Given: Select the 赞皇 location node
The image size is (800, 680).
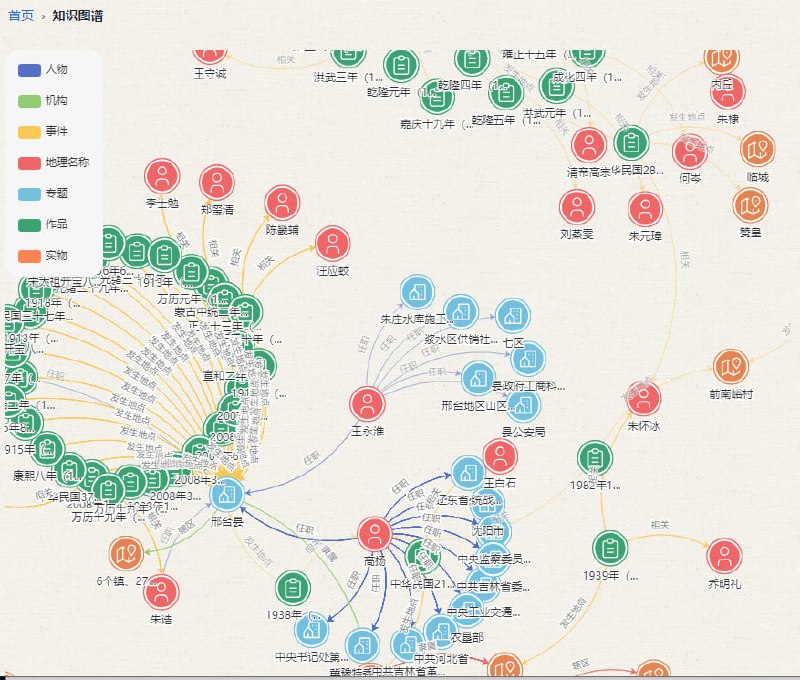Looking at the screenshot, I should click(x=750, y=204).
